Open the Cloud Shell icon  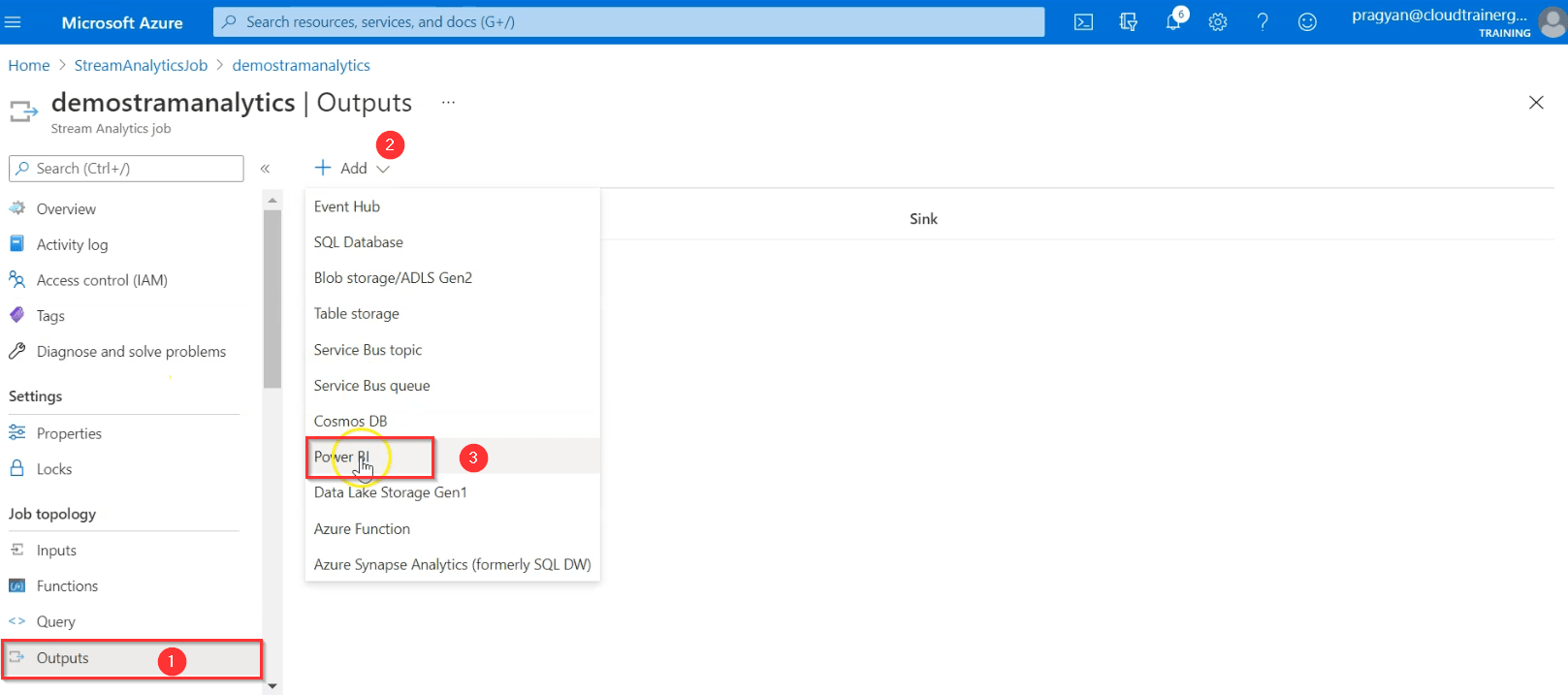[1083, 22]
